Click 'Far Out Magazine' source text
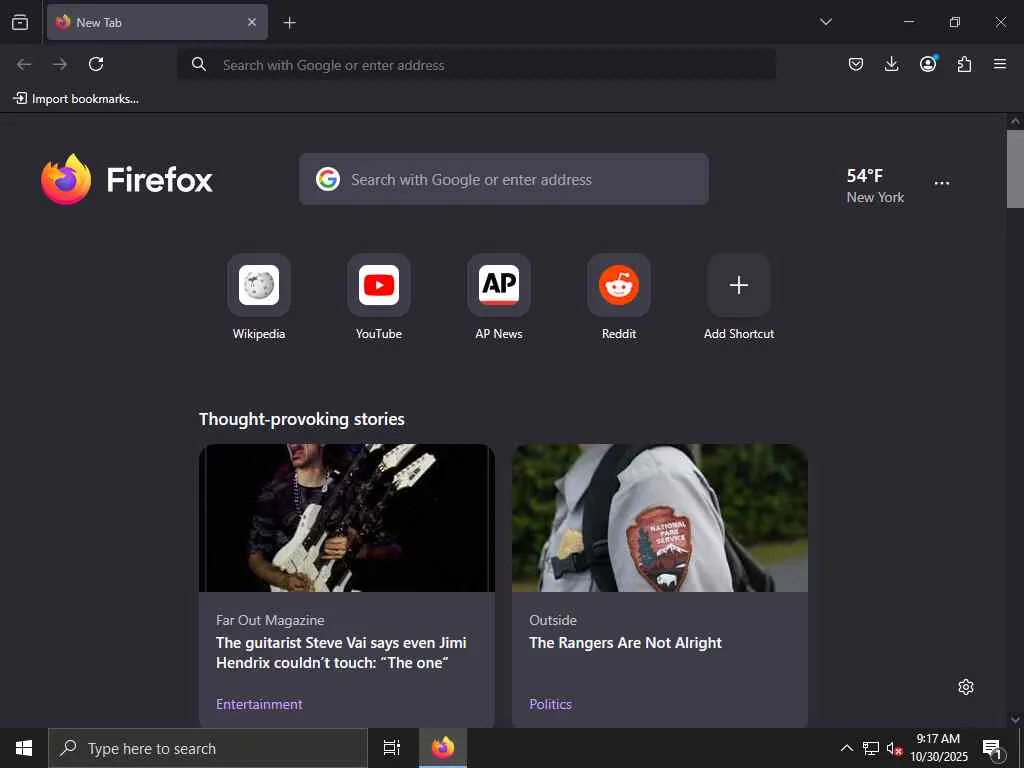The image size is (1024, 768). (x=270, y=620)
